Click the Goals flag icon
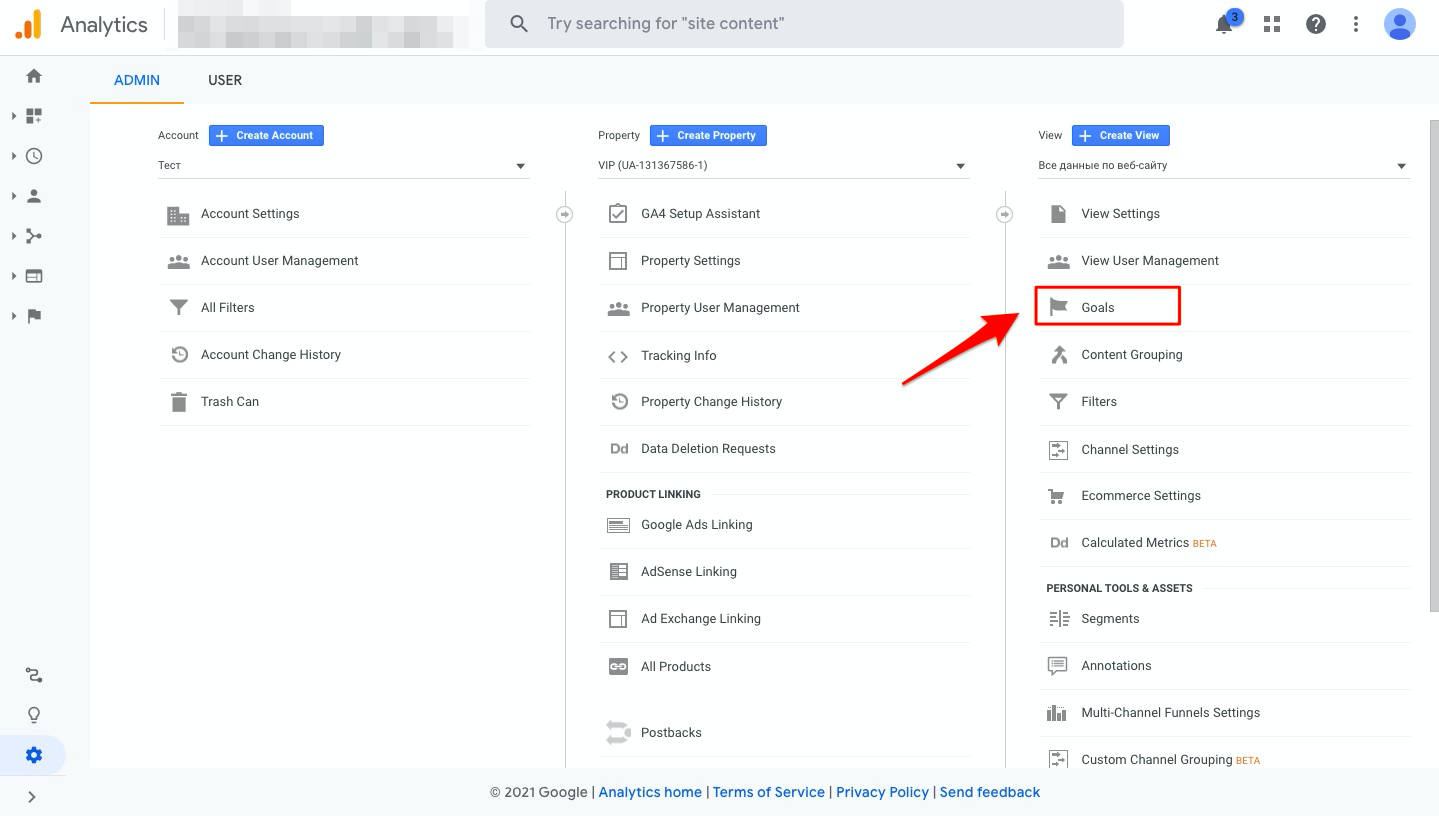This screenshot has height=816, width=1439. tap(1057, 308)
